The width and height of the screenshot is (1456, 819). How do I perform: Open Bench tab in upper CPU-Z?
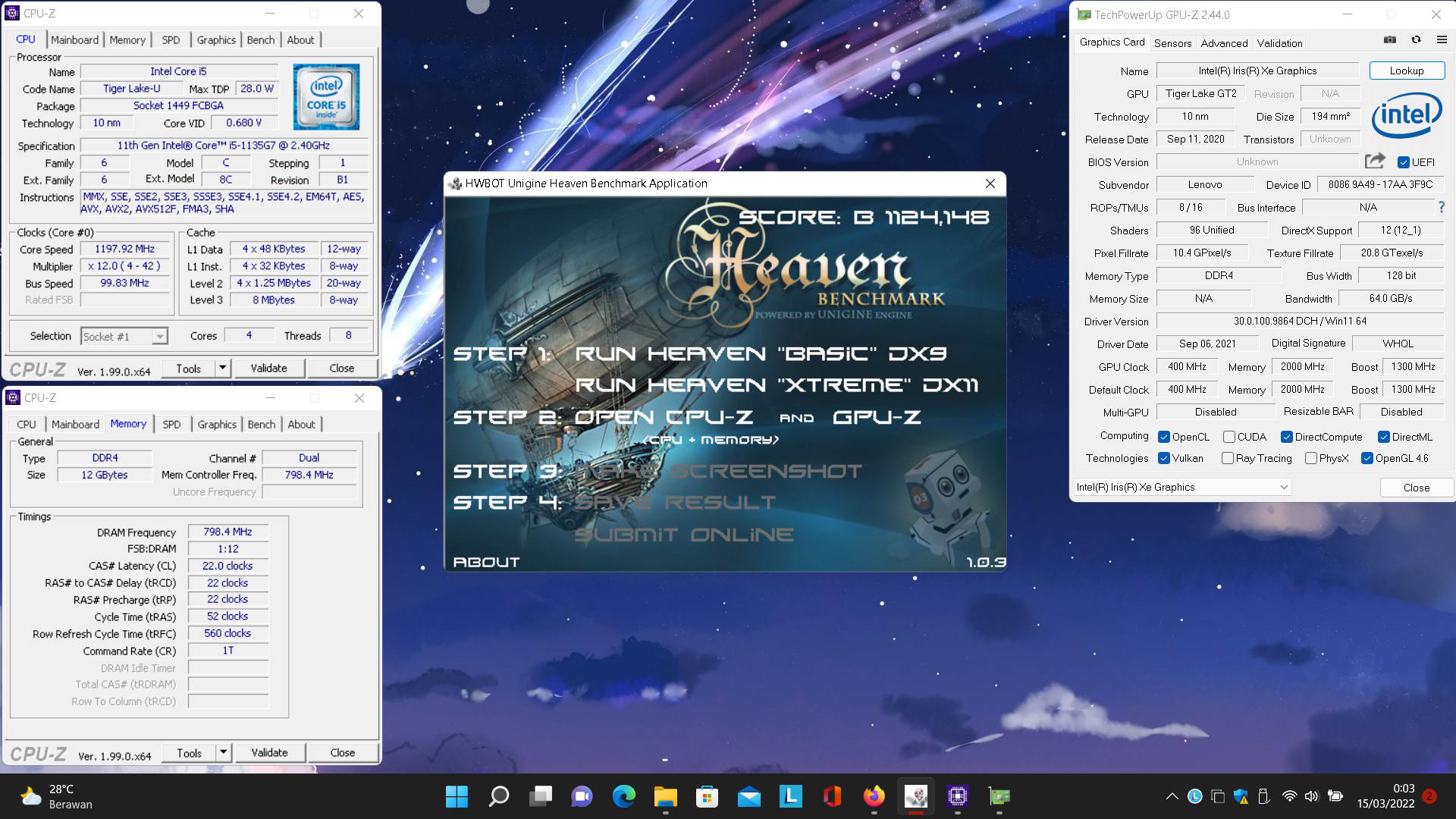pyautogui.click(x=261, y=39)
